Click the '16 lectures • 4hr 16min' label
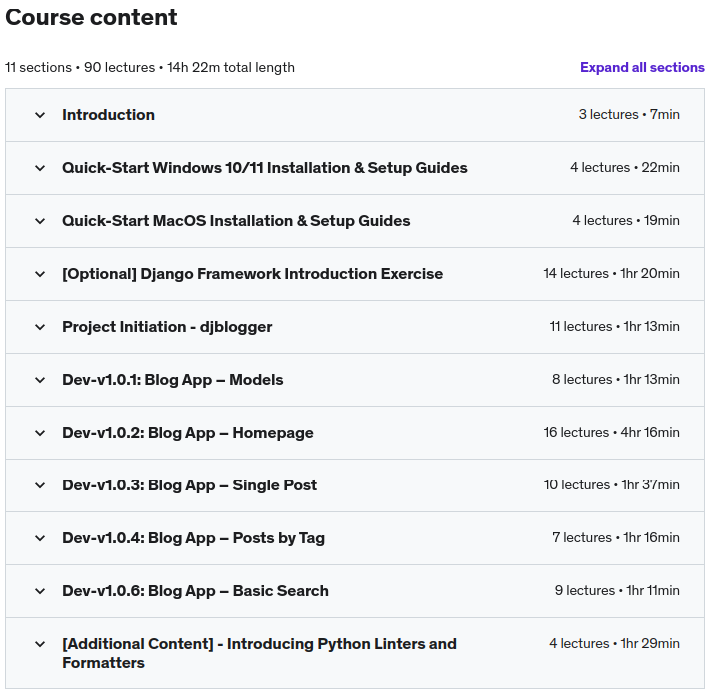Image resolution: width=710 pixels, height=696 pixels. click(611, 432)
